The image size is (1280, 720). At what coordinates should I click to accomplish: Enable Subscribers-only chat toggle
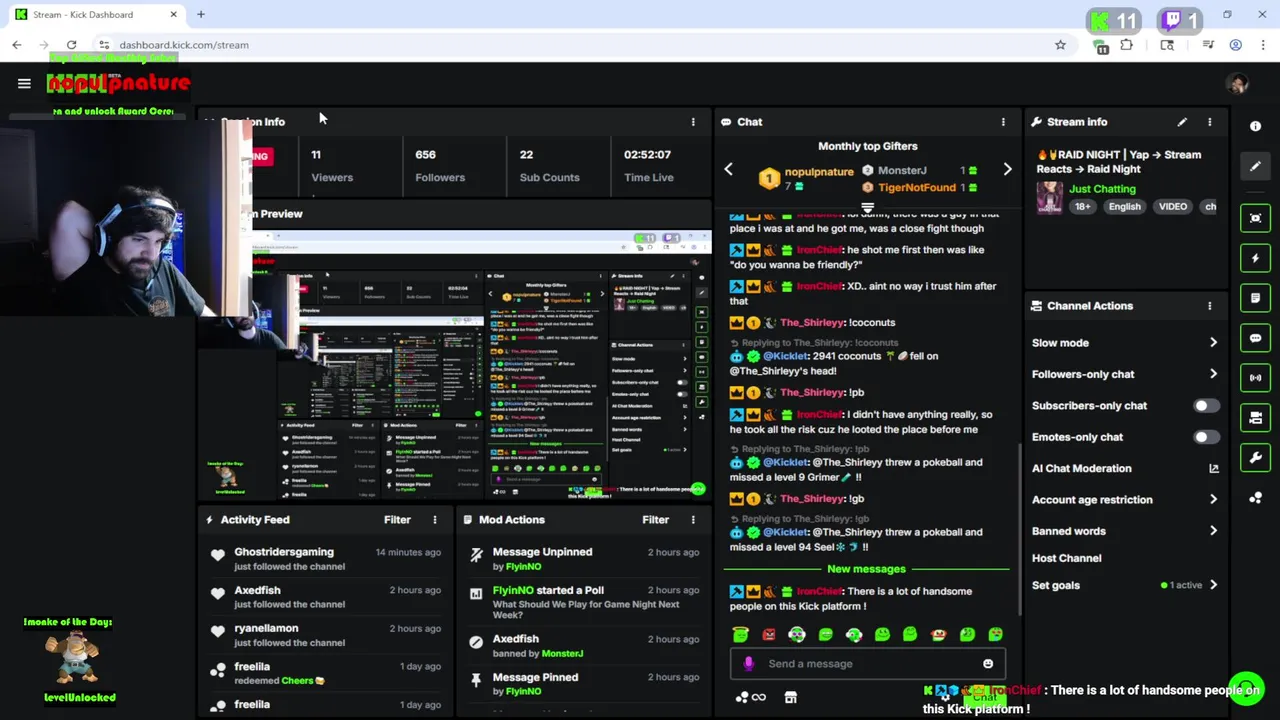pos(1207,406)
